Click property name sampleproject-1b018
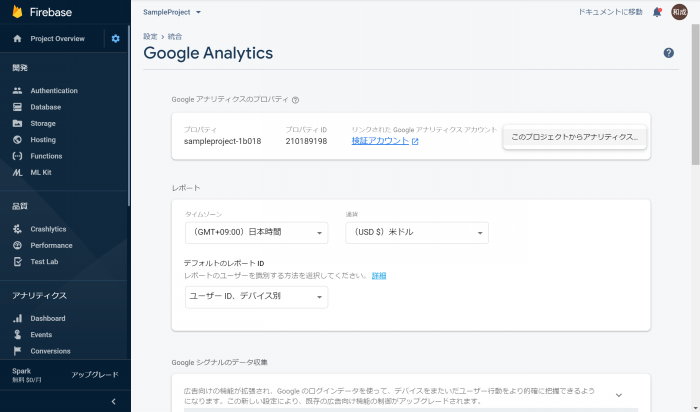Screen dimensions: 700x412 point(222,141)
